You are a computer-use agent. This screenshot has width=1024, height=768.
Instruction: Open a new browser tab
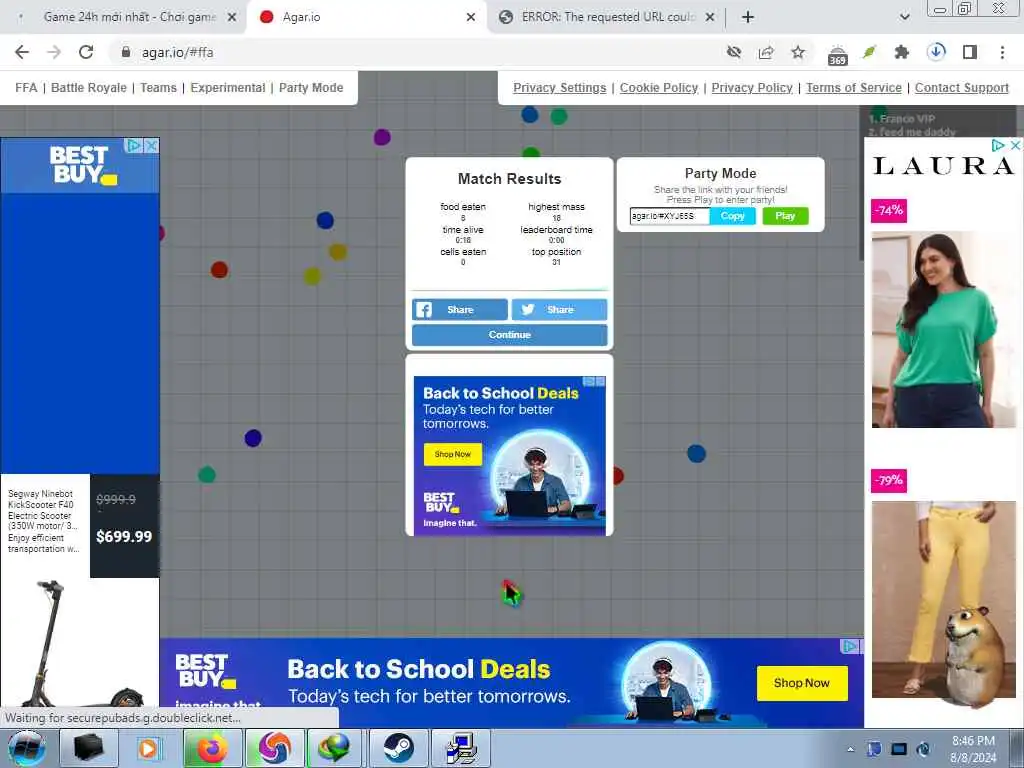tap(748, 18)
